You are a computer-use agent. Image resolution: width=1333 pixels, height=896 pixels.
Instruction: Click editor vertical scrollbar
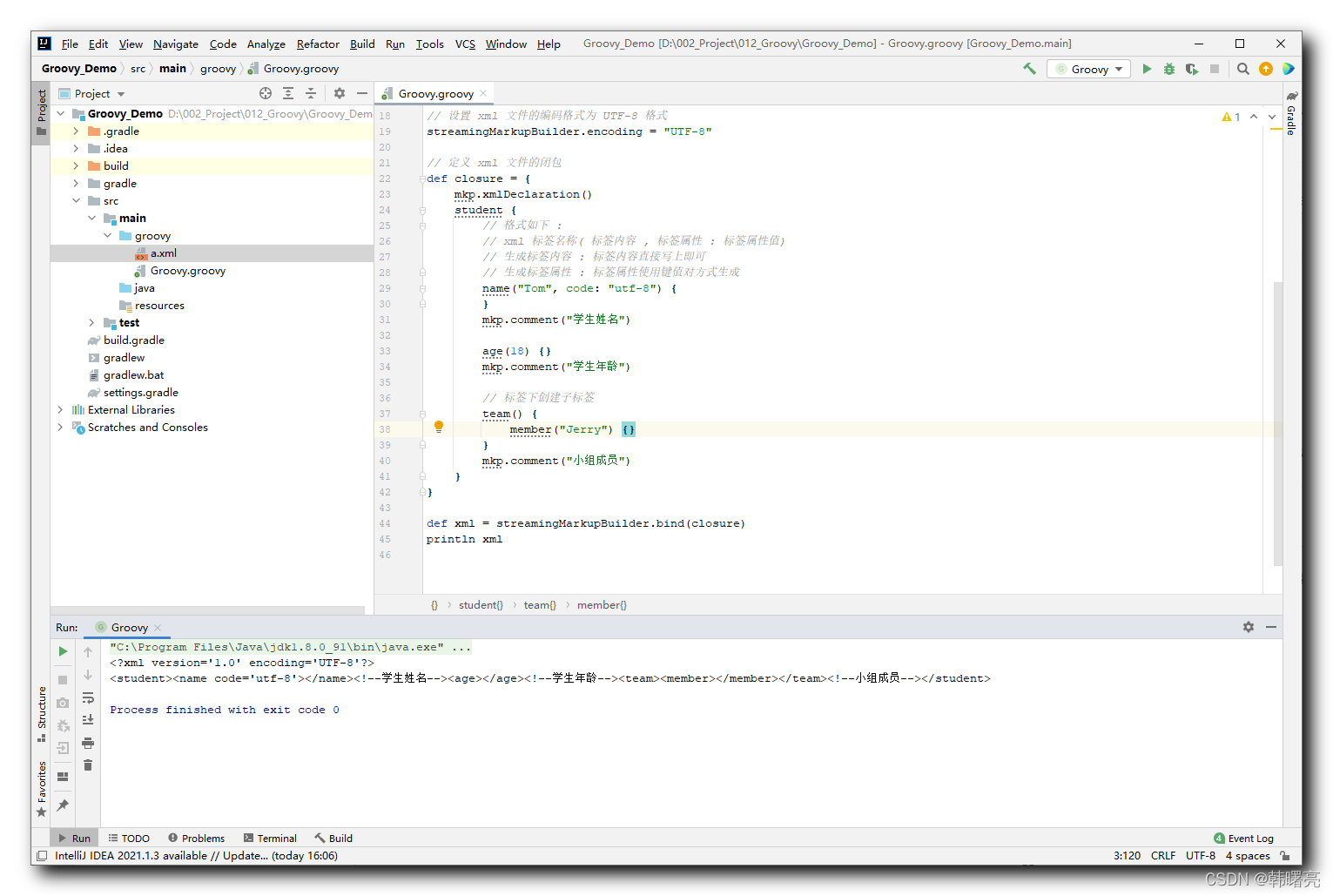[1278, 423]
